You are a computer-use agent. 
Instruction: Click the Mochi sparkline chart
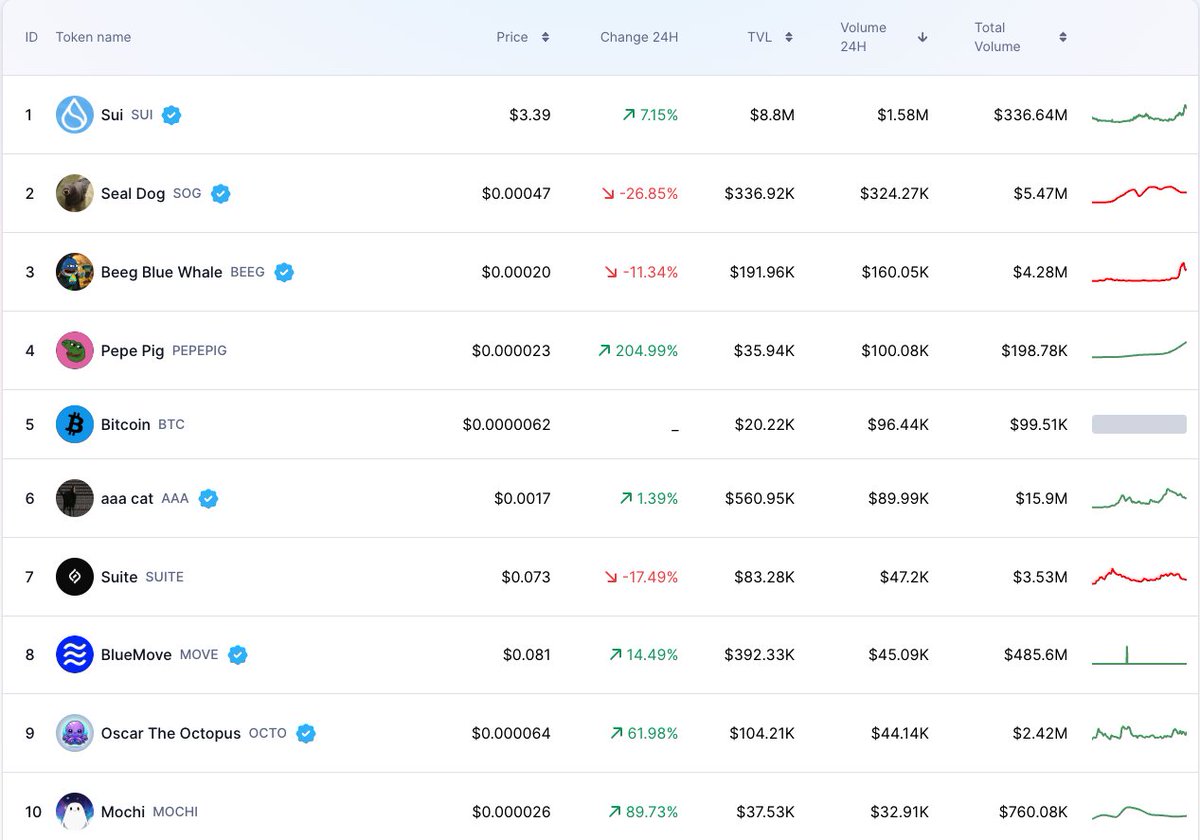1139,811
